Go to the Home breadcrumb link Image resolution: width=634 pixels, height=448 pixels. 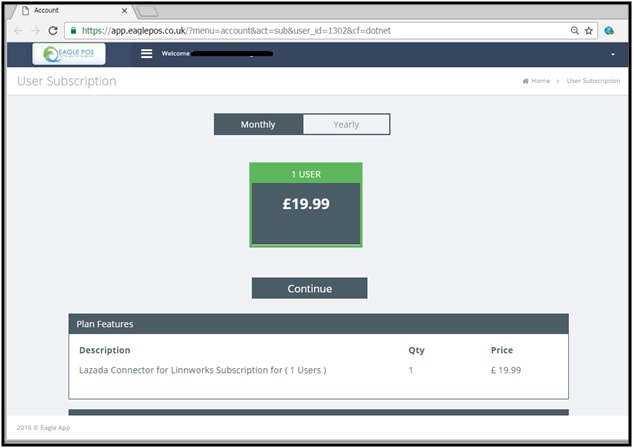tap(536, 81)
